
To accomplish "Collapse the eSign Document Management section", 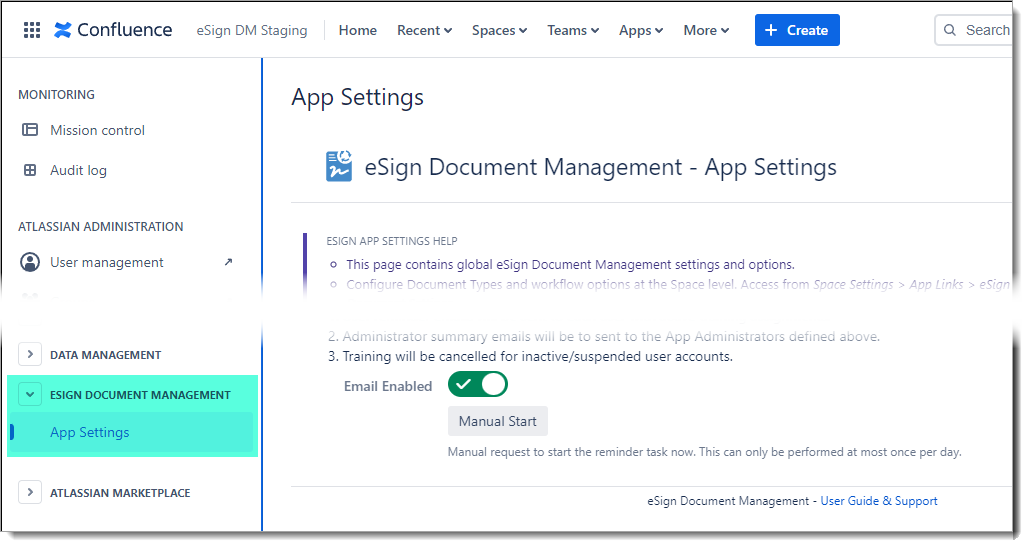I will click(30, 394).
